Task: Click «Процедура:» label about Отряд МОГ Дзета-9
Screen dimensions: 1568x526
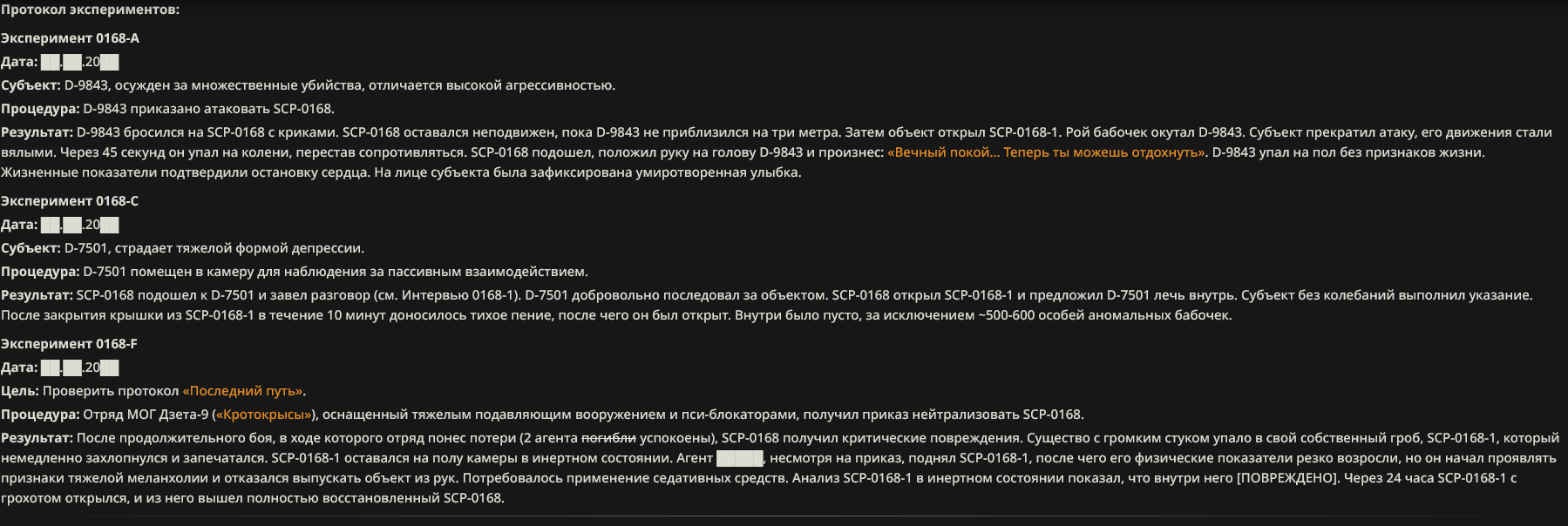Action: 40,415
